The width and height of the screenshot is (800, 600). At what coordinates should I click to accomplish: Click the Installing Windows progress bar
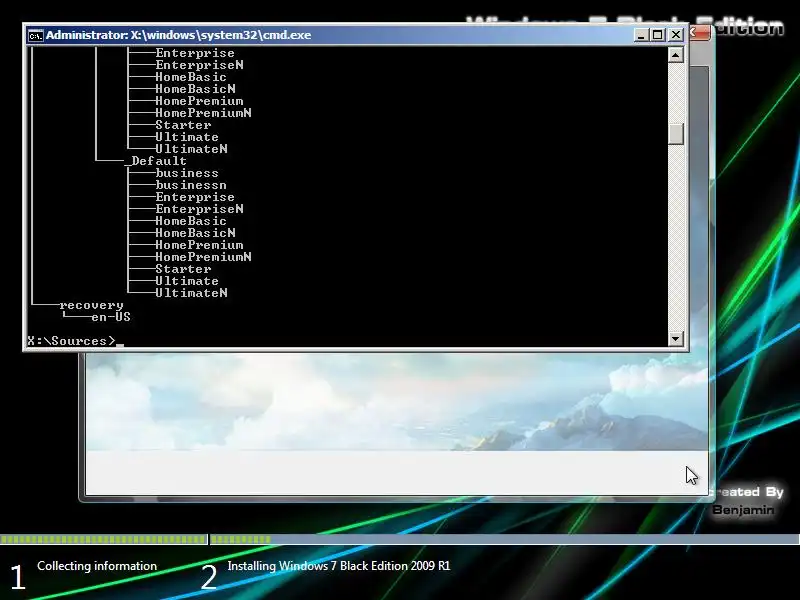tap(505, 539)
